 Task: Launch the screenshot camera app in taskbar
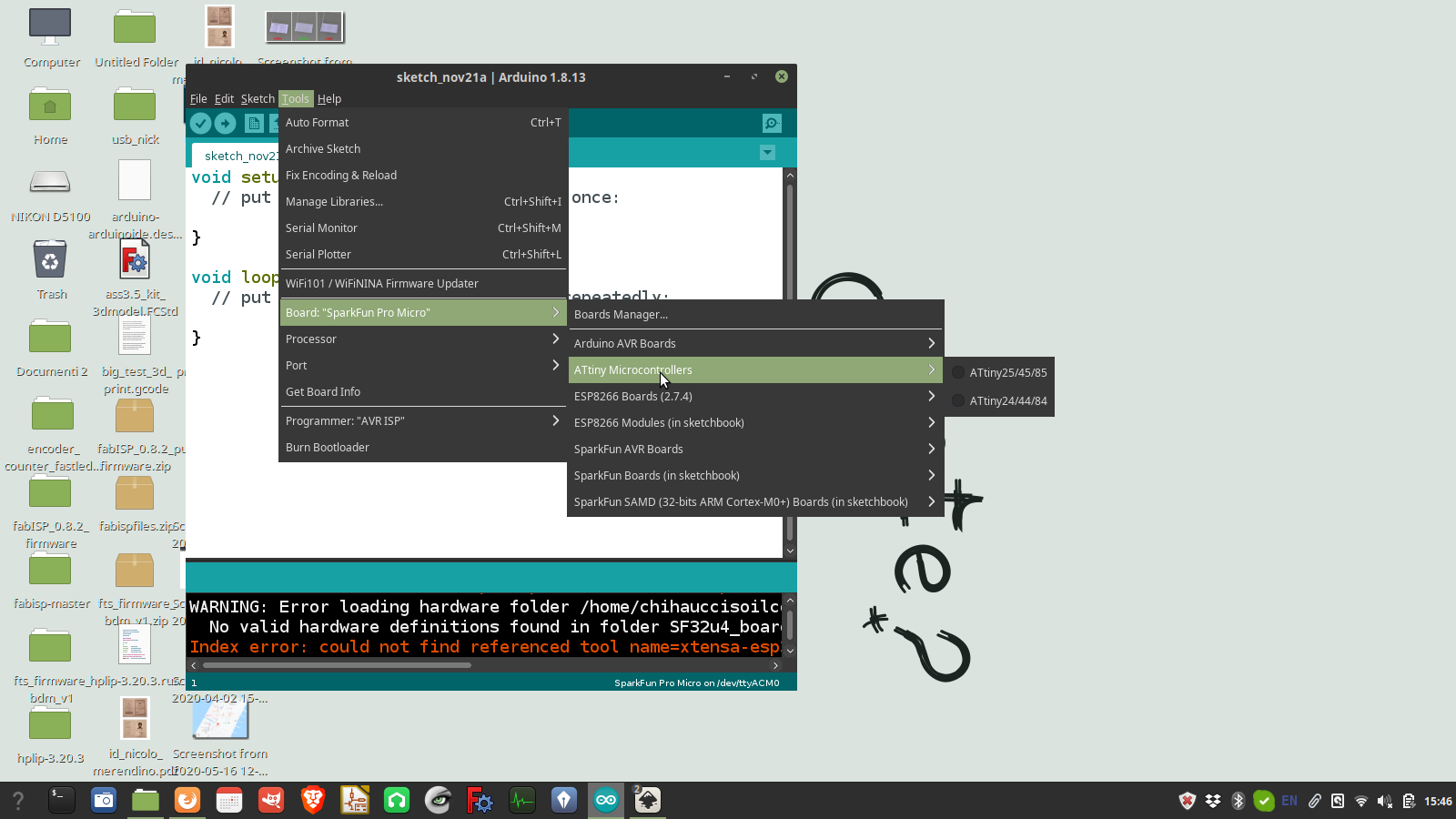pos(104,800)
